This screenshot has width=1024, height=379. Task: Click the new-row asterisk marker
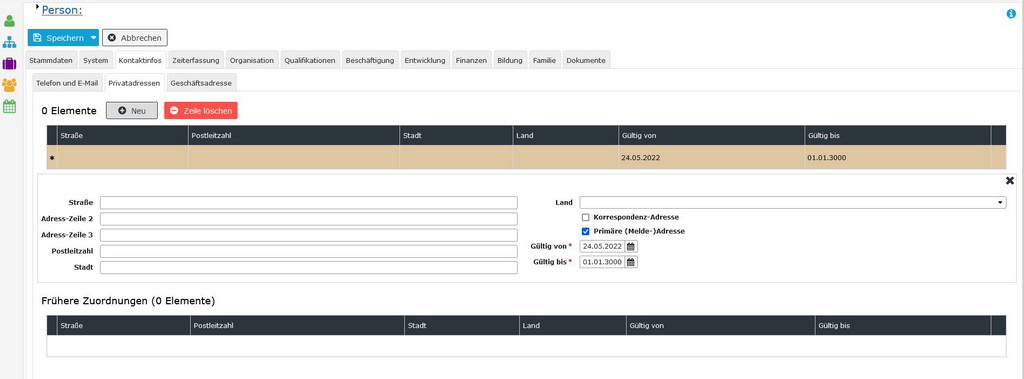click(x=52, y=158)
